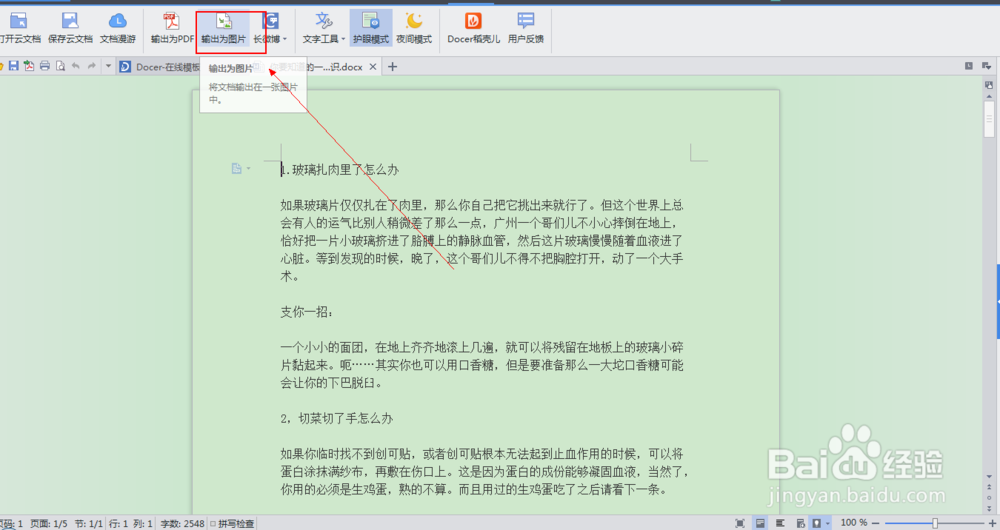Click 保存云文档 to save to cloud
The width and height of the screenshot is (1000, 530).
(x=70, y=28)
